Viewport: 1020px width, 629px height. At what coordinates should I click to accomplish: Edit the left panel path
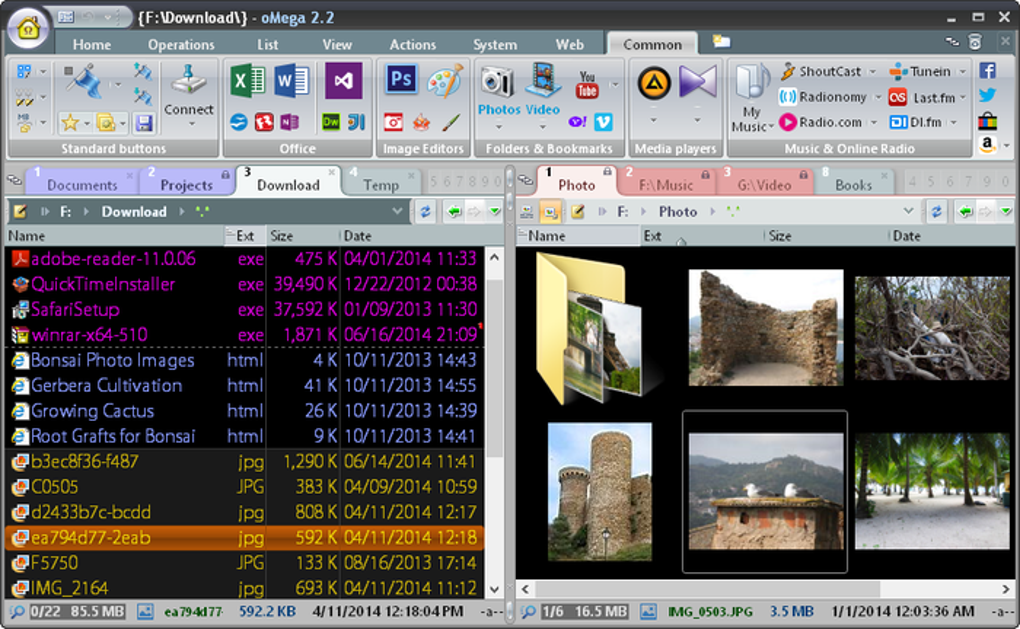tap(20, 211)
